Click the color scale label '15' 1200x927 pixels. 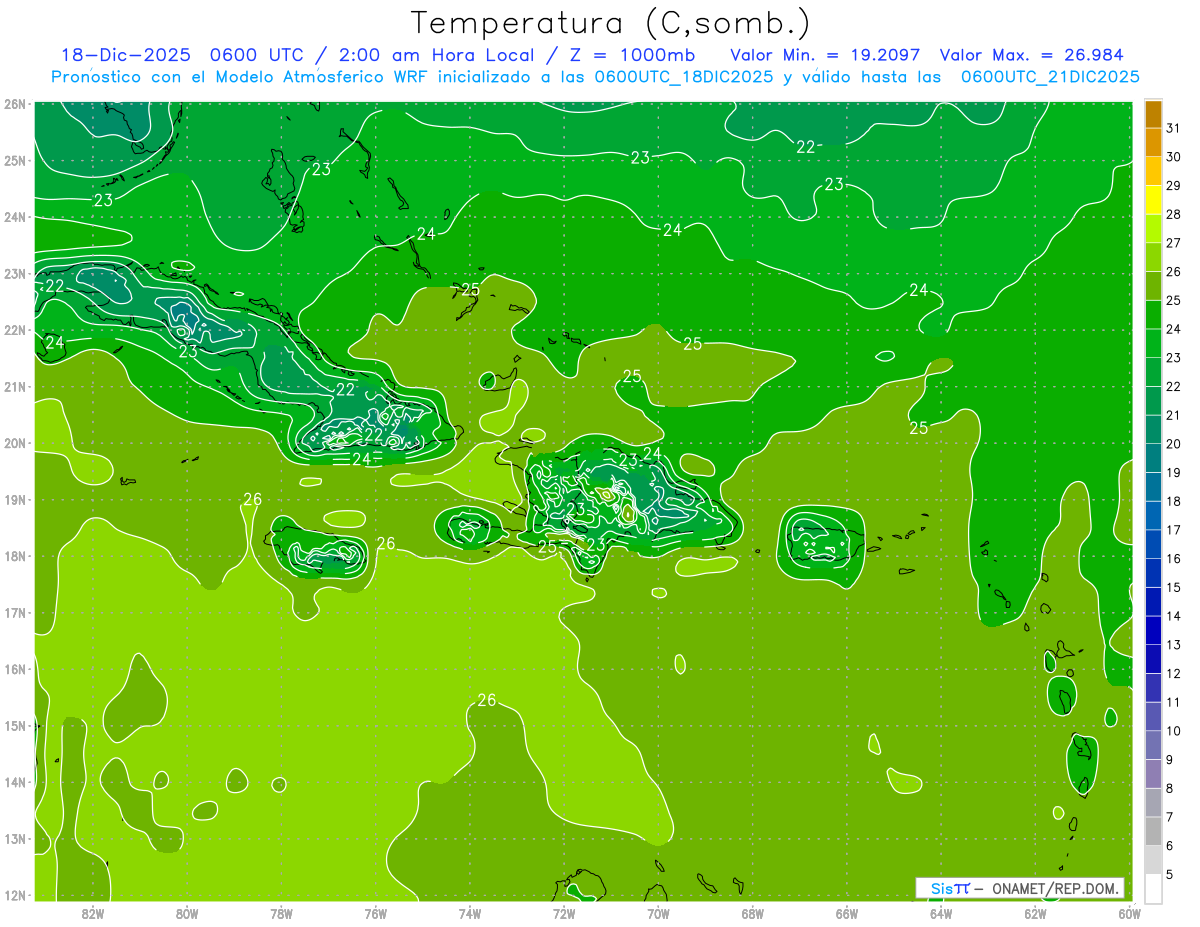[1174, 588]
